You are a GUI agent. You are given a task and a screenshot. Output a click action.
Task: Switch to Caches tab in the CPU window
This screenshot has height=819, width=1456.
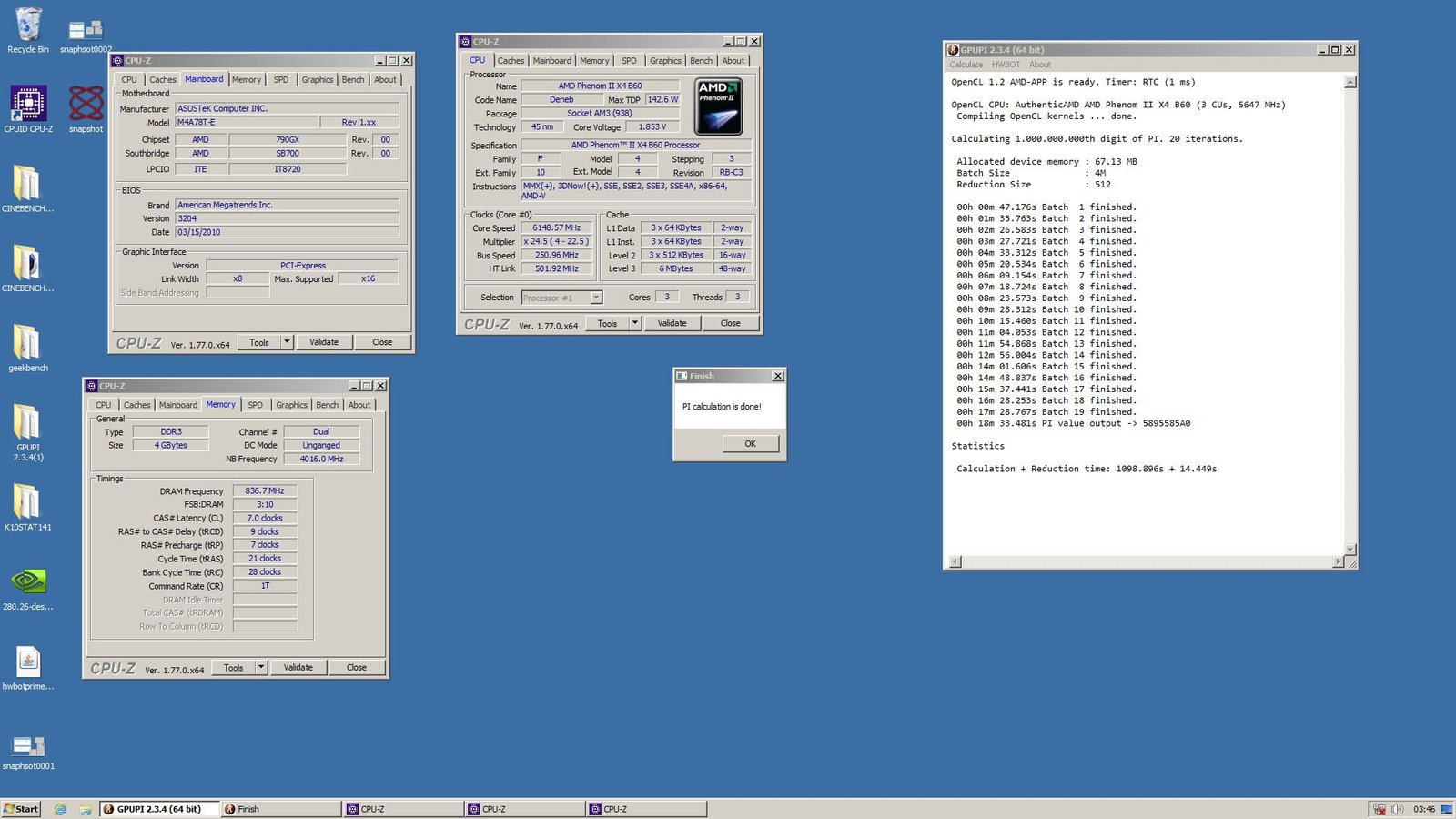tap(511, 61)
